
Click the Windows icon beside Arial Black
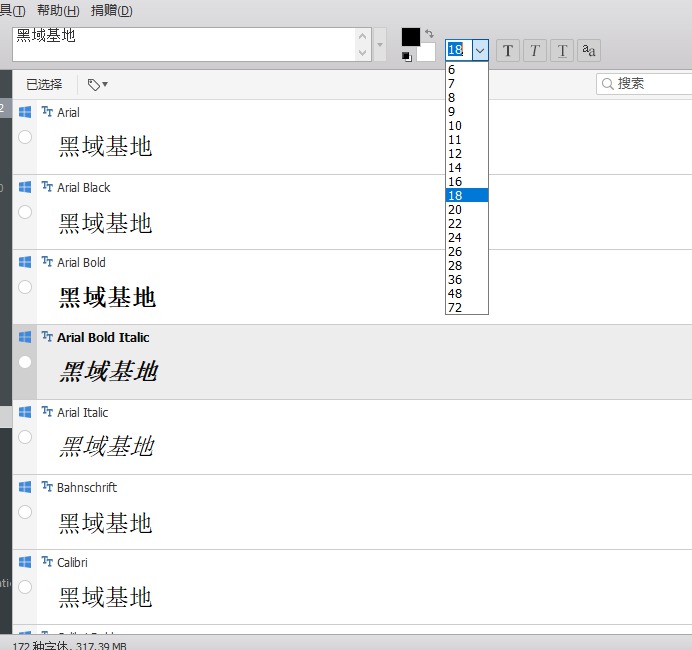point(25,187)
